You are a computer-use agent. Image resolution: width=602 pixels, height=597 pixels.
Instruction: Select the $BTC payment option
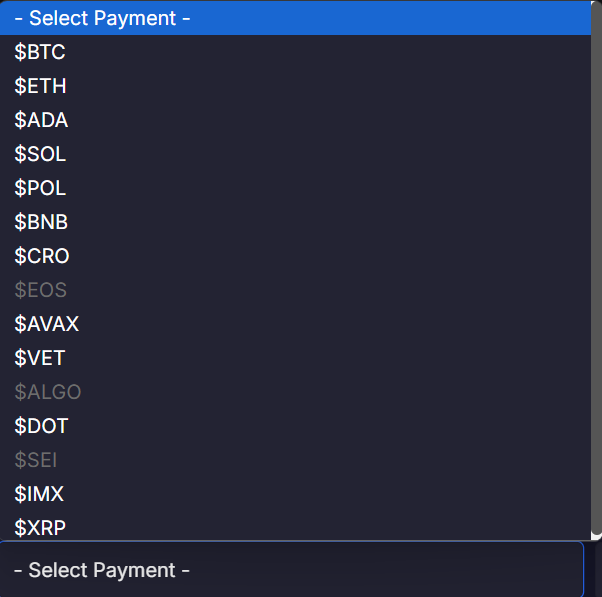pyautogui.click(x=295, y=52)
